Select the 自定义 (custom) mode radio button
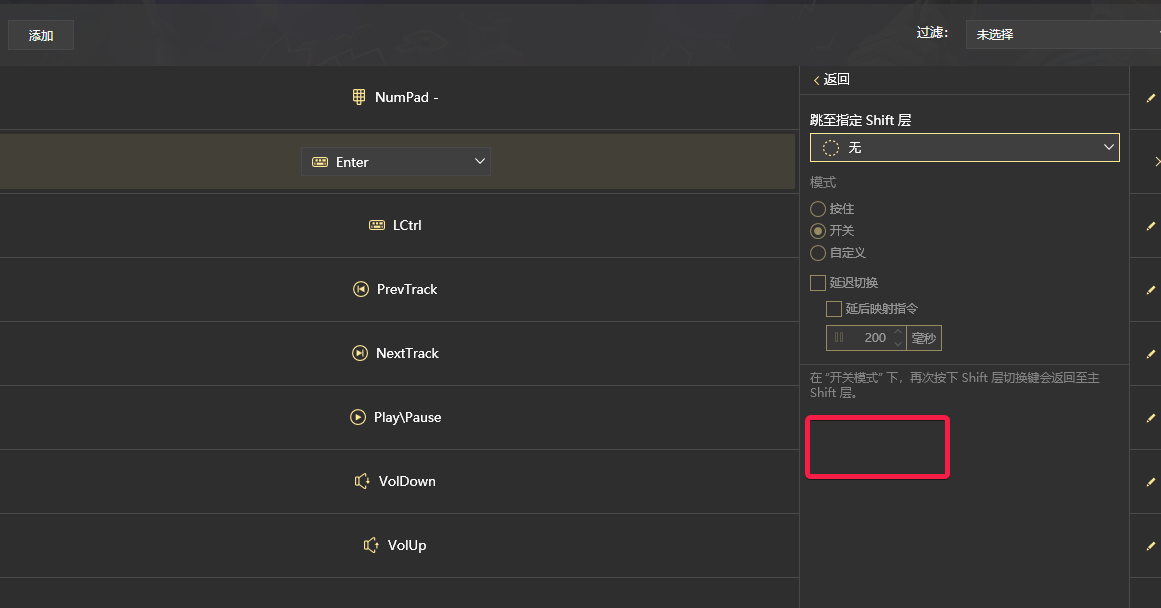This screenshot has height=608, width=1161. pos(818,253)
